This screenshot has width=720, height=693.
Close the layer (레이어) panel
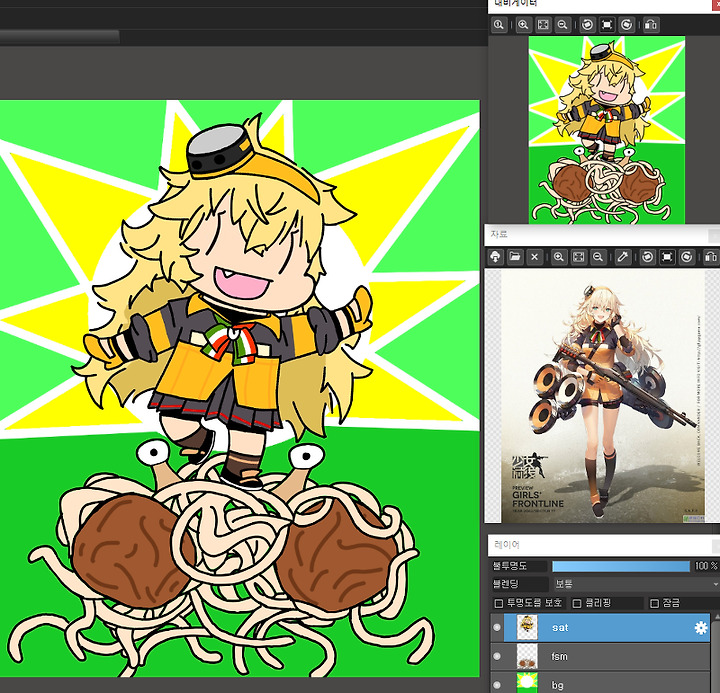715,546
